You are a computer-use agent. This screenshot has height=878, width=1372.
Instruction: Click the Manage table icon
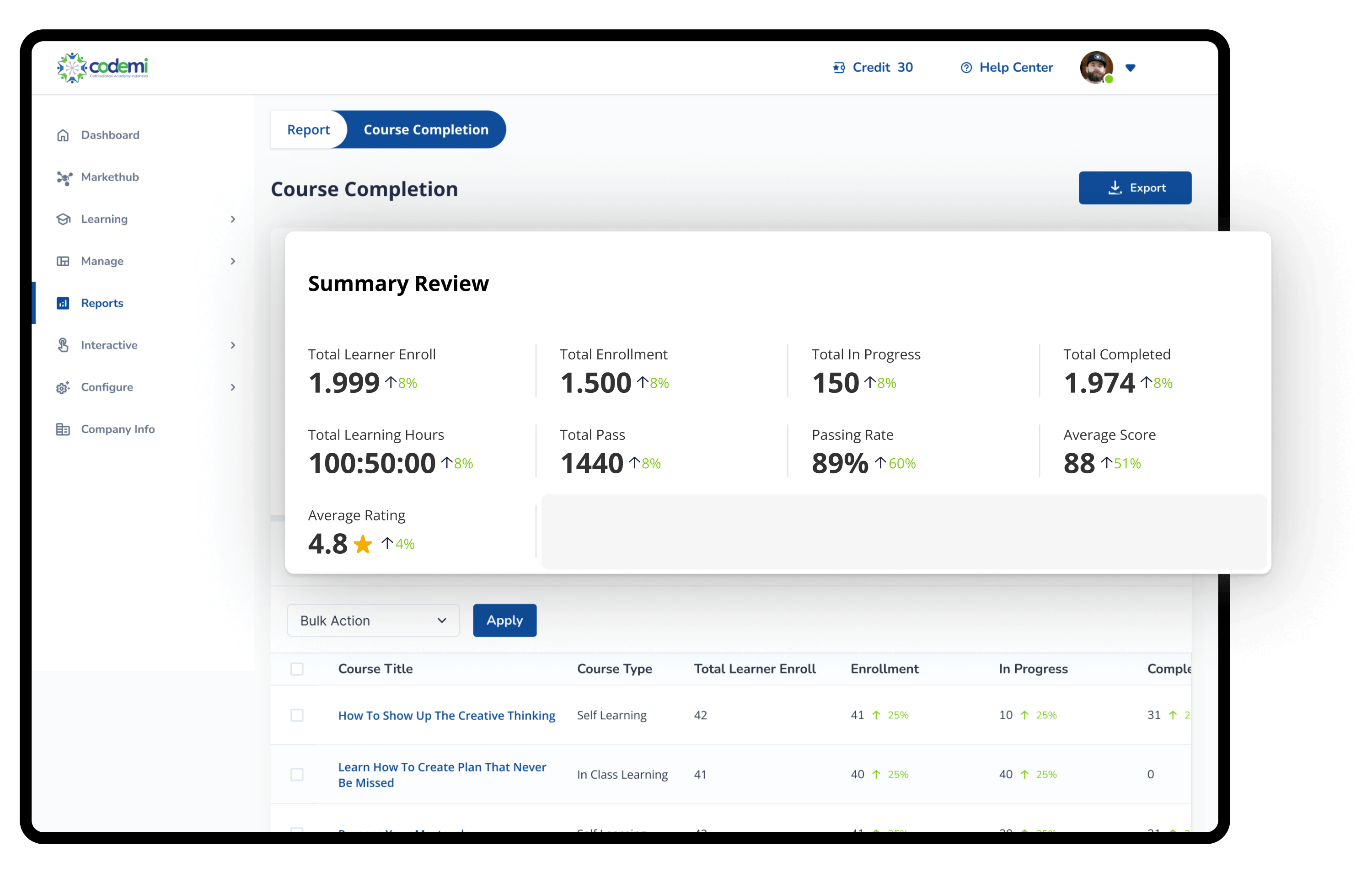pos(63,261)
